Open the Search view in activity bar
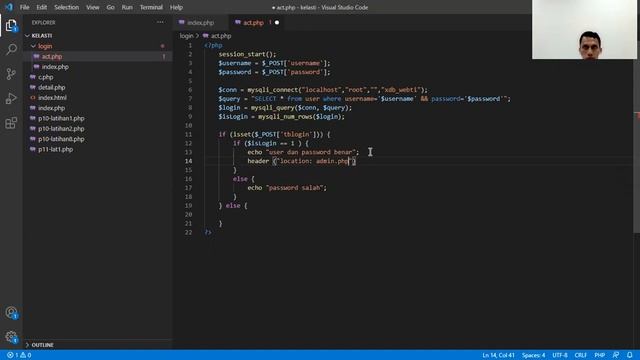Viewport: 640px width, 360px height. [x=11, y=50]
